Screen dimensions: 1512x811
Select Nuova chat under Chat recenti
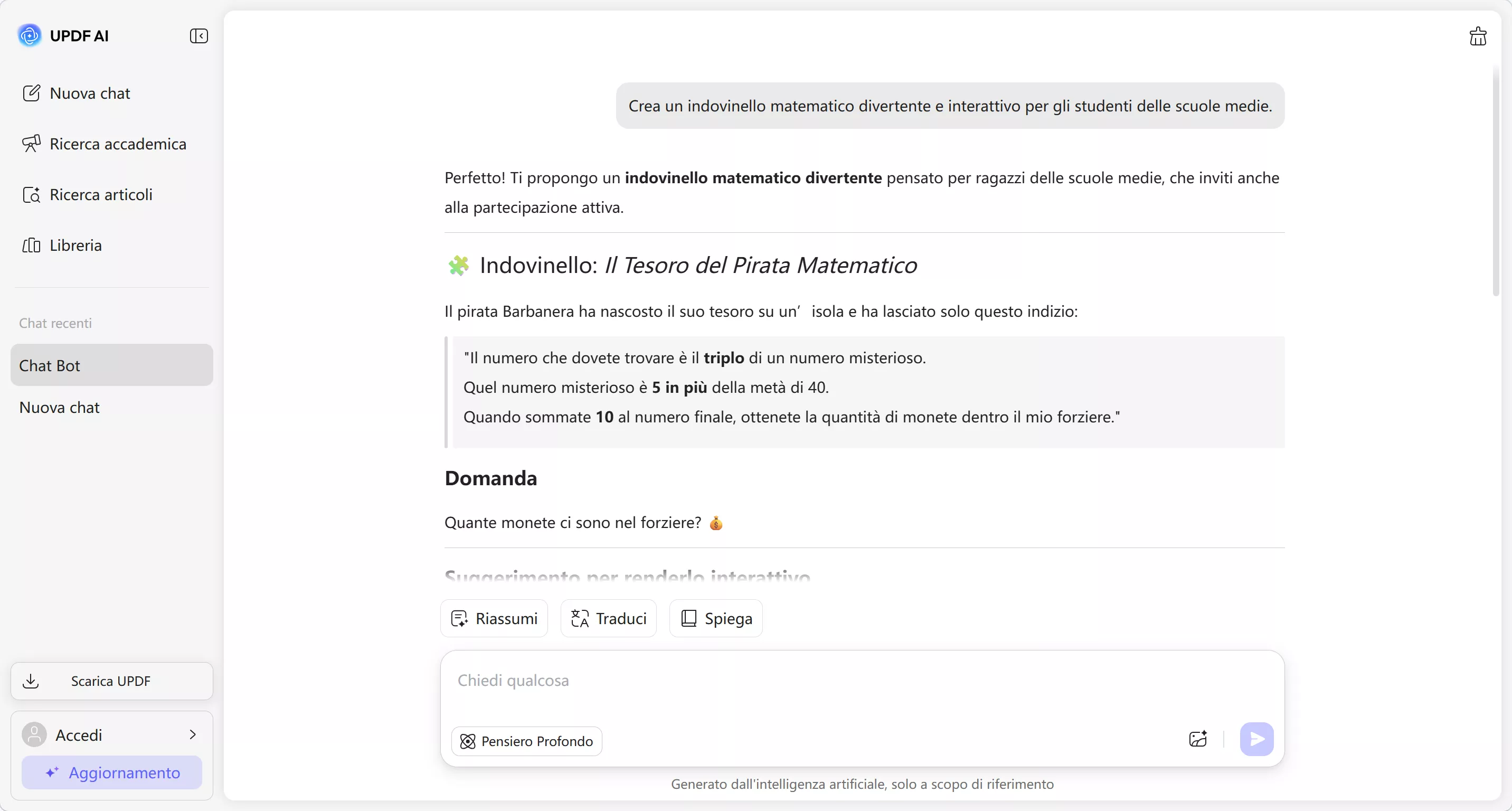pos(59,407)
